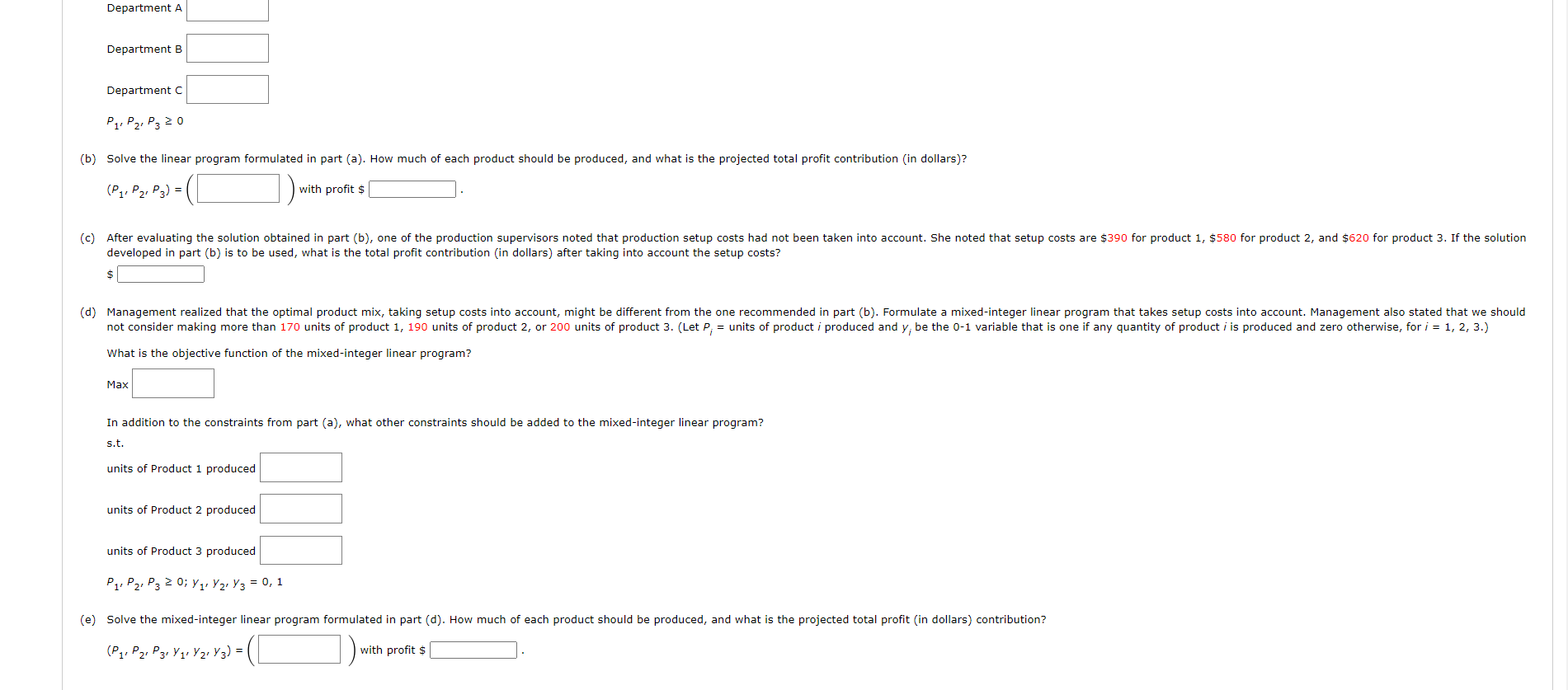Click the red 190 units limit value
Screen dimensions: 1568x690
pyautogui.click(x=418, y=326)
